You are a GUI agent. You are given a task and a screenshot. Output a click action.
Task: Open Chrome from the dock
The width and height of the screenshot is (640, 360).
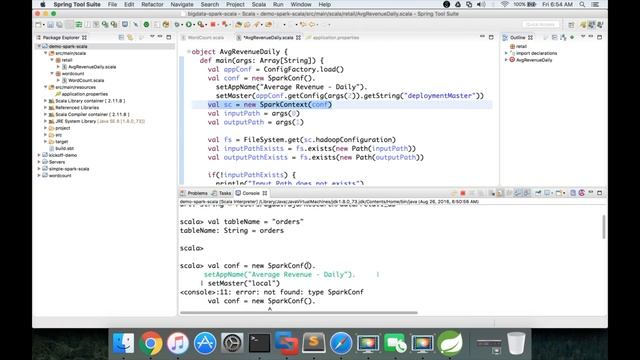tap(151, 343)
